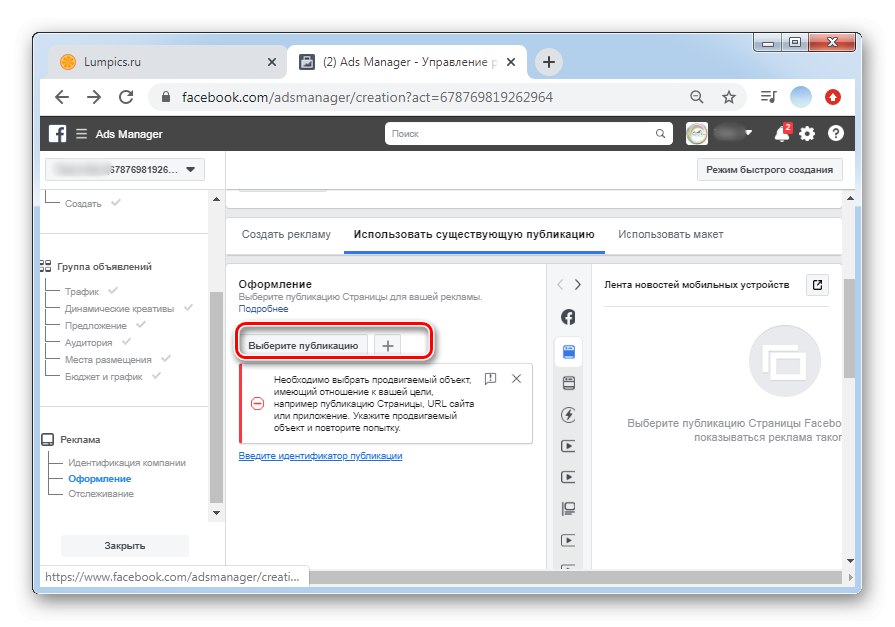
Task: Open preview in new window icon
Action: pos(817,284)
